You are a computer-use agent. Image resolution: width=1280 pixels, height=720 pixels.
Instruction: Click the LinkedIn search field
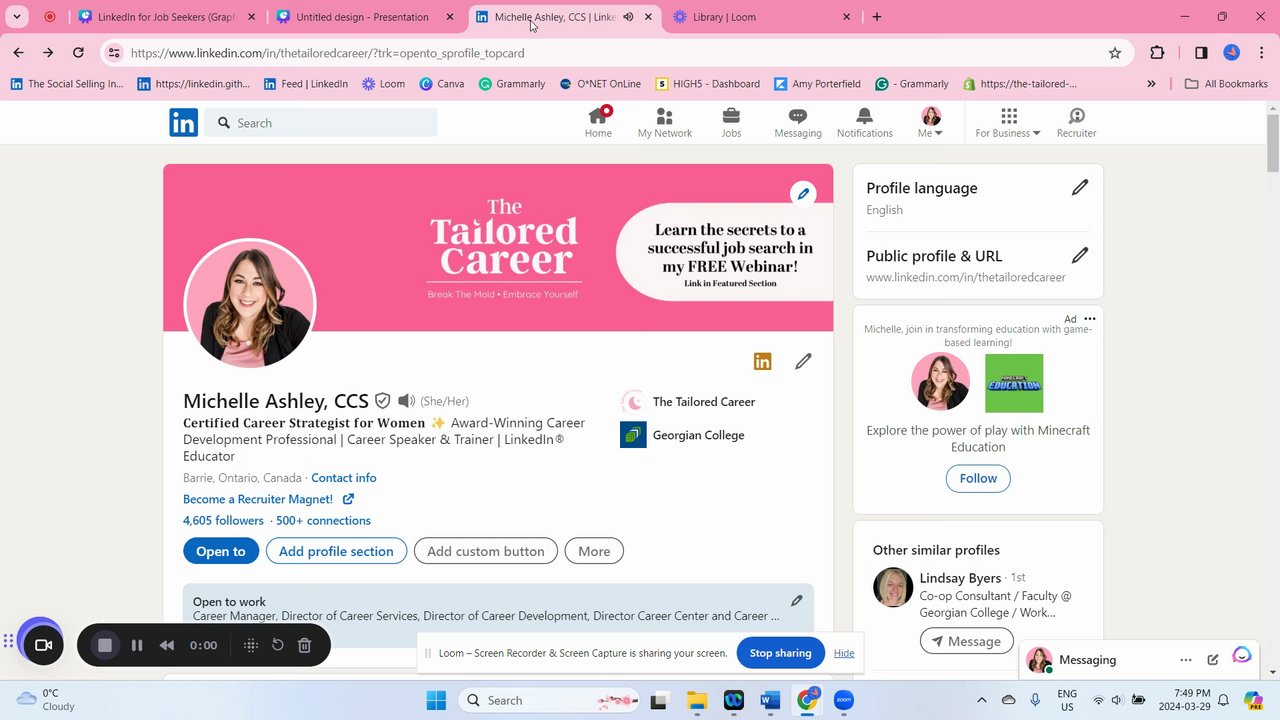tap(321, 122)
